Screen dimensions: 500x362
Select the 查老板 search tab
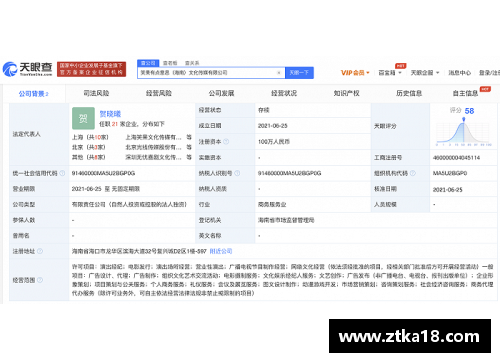pos(170,63)
